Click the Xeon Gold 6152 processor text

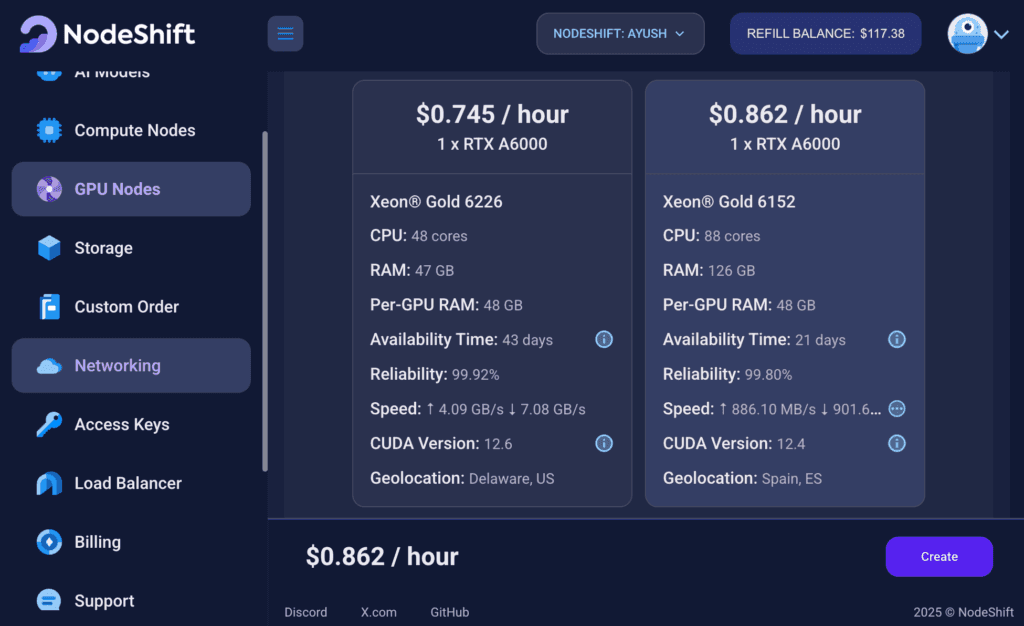click(729, 202)
